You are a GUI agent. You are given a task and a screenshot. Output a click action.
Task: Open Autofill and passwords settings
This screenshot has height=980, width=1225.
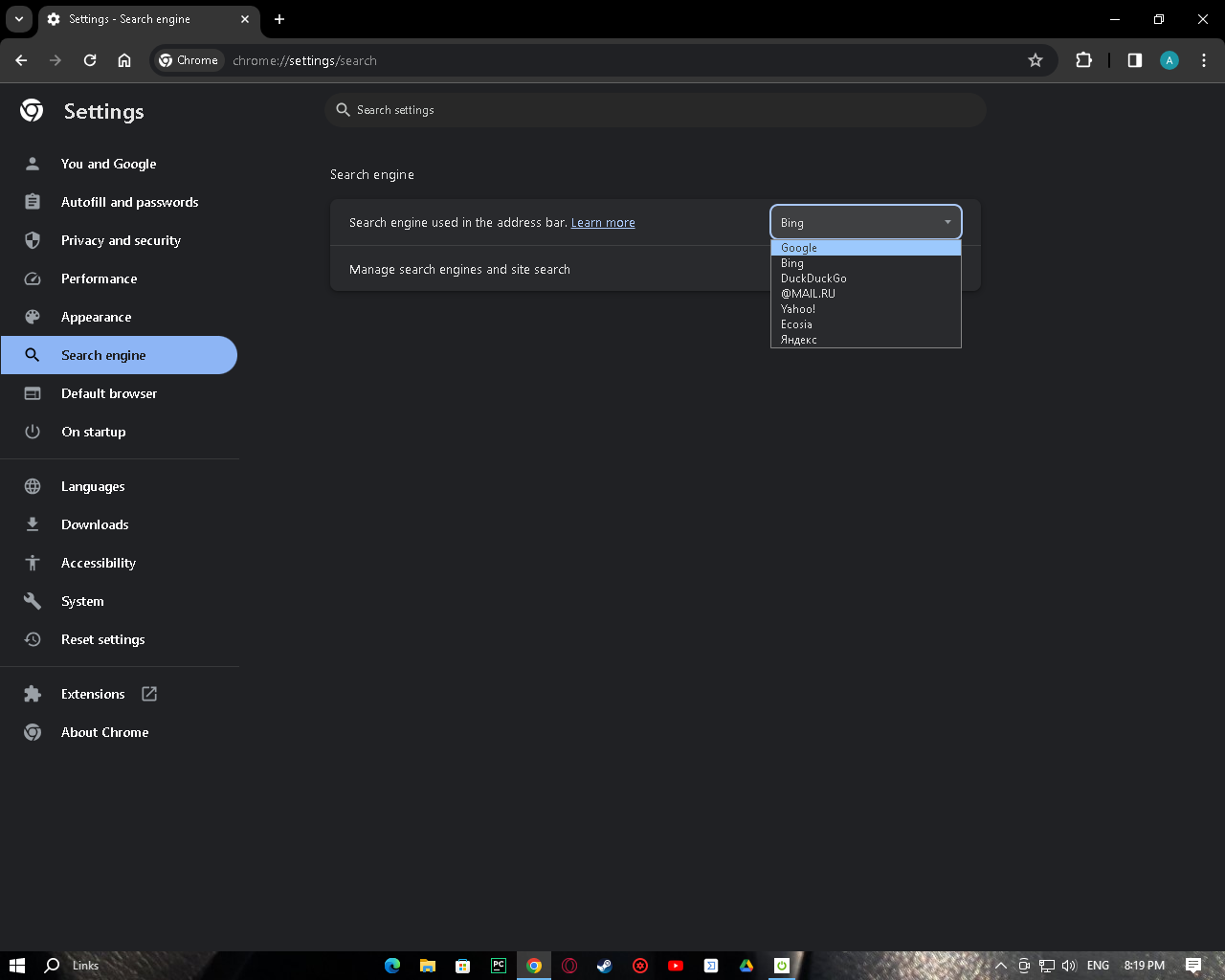tap(119, 202)
